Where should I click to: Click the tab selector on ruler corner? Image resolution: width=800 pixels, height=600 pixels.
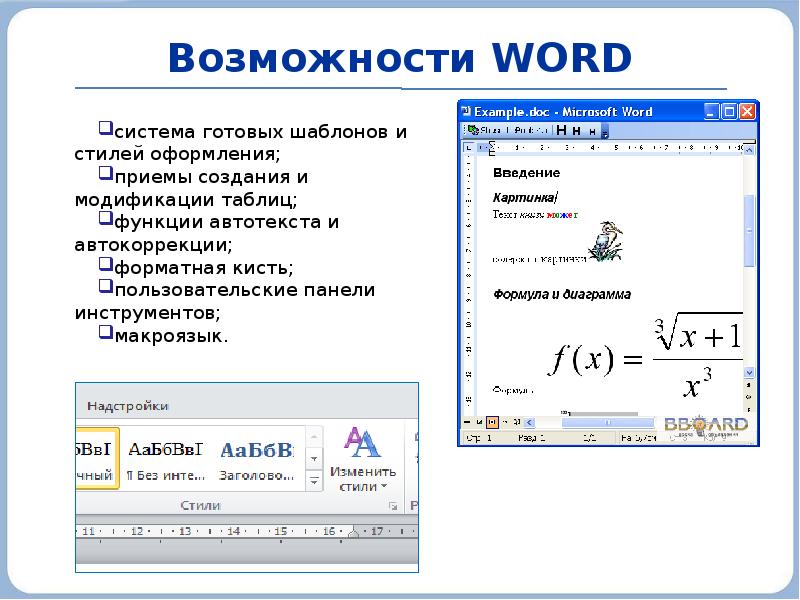click(x=468, y=148)
